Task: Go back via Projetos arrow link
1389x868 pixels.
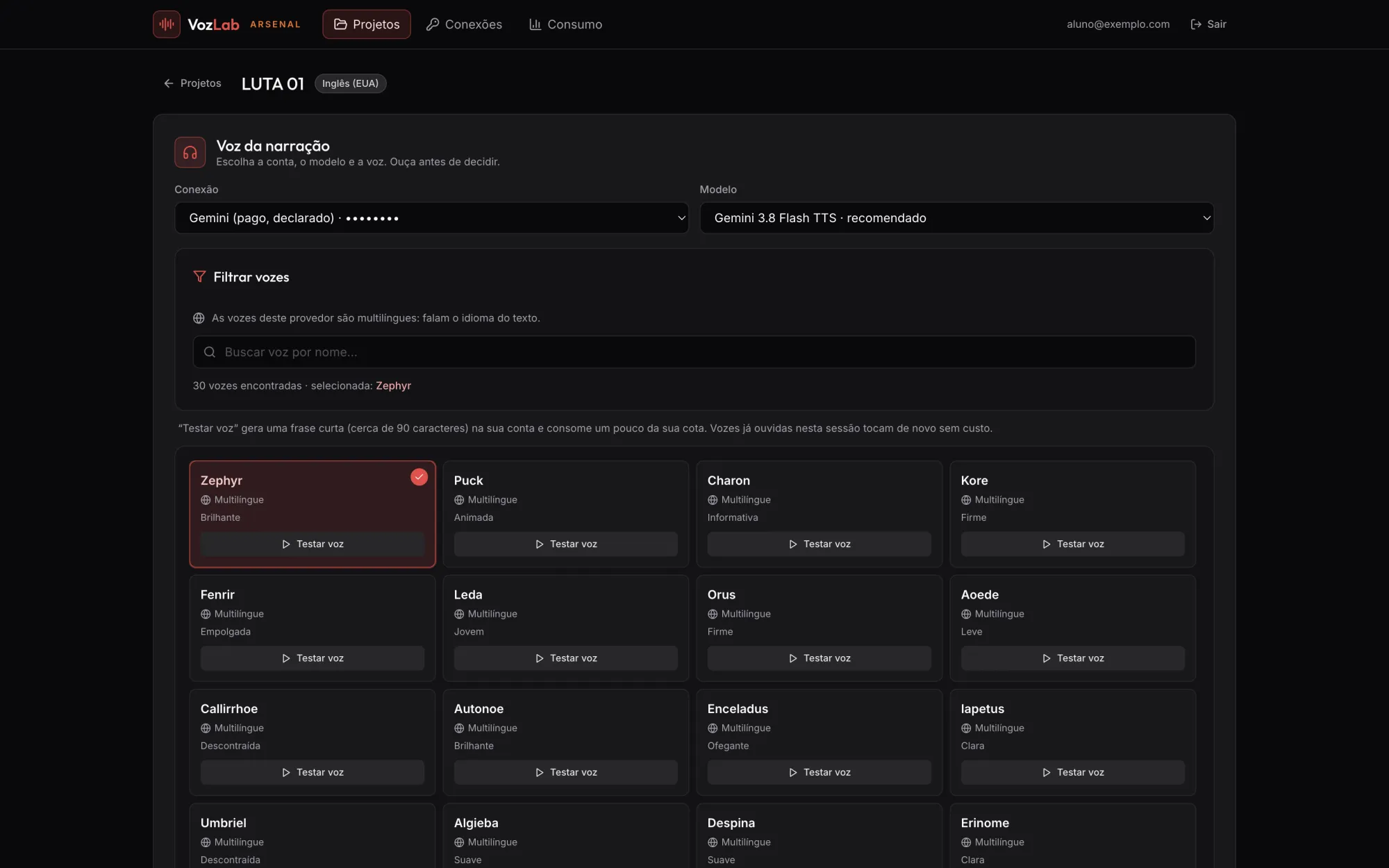Action: click(192, 83)
